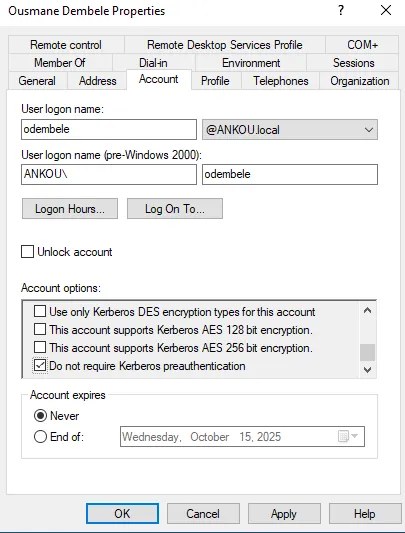Viewport: 405px width, 533px height.
Task: Open the Log On To dialog
Action: tap(175, 209)
